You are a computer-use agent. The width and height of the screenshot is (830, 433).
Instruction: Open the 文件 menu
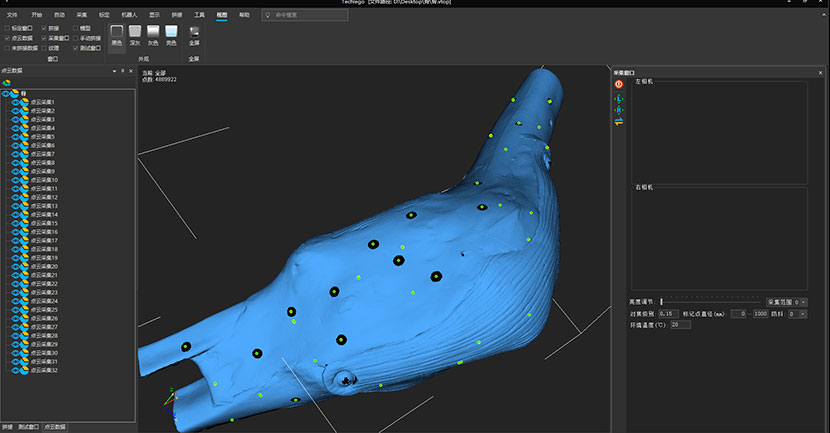point(13,16)
